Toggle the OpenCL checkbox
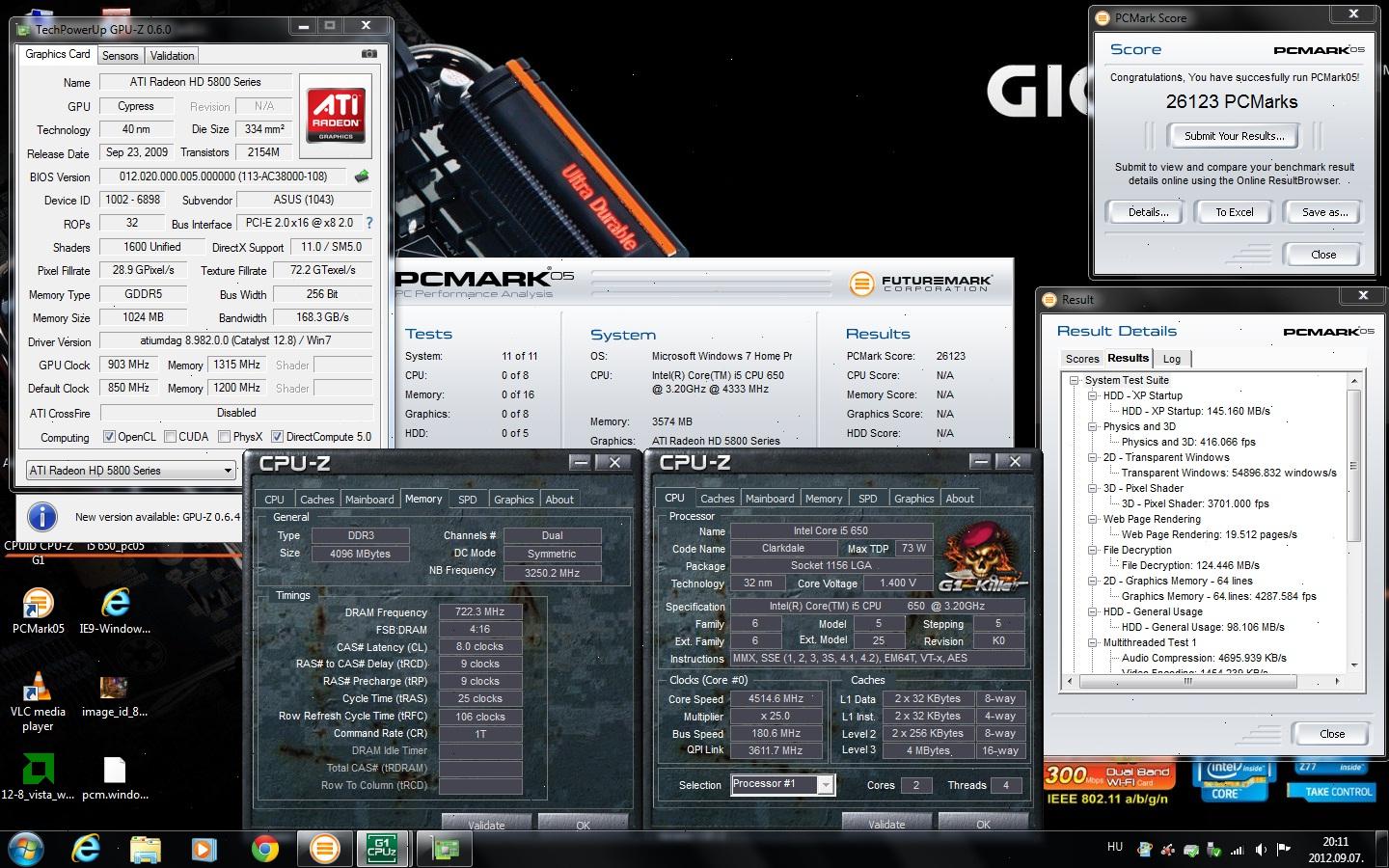 [109, 437]
